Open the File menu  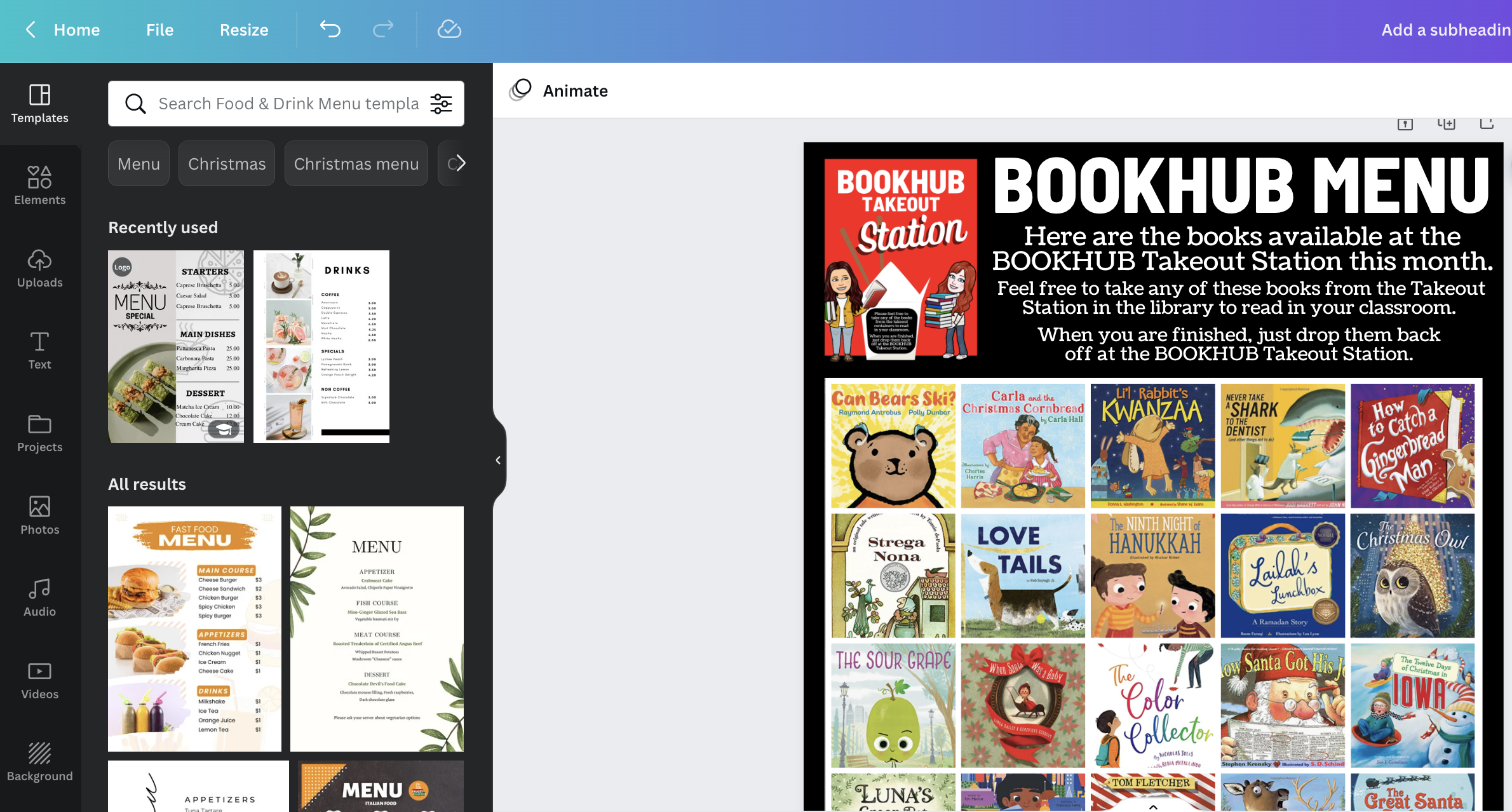coord(159,30)
